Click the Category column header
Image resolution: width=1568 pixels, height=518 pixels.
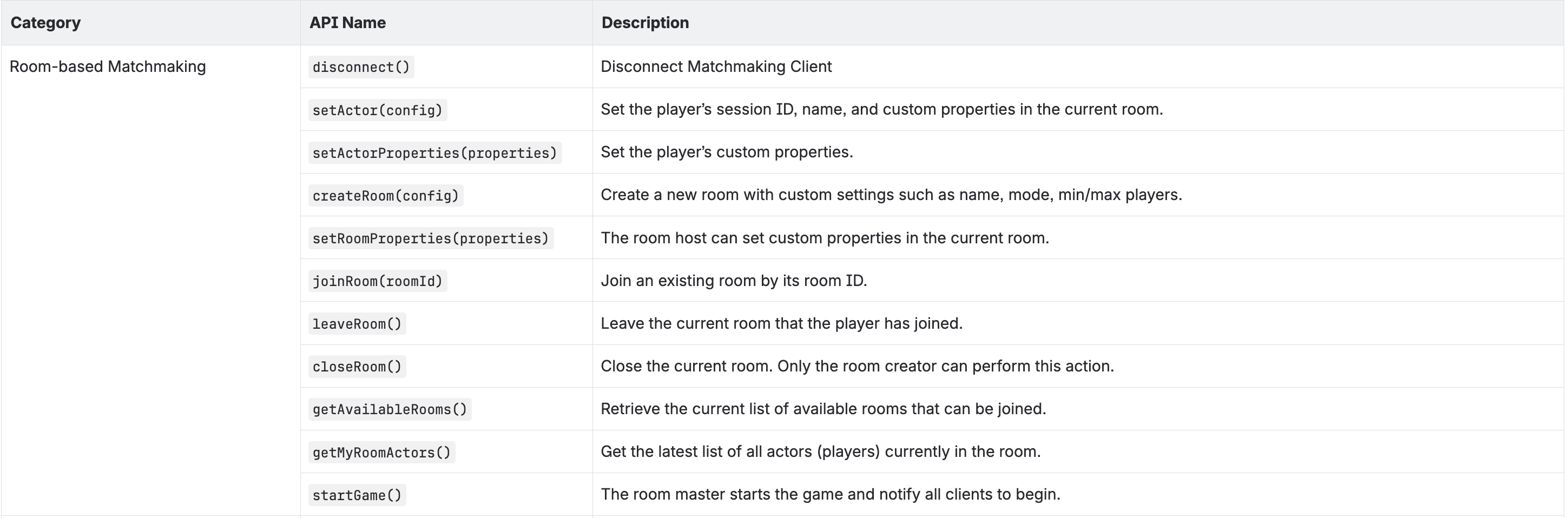point(45,23)
